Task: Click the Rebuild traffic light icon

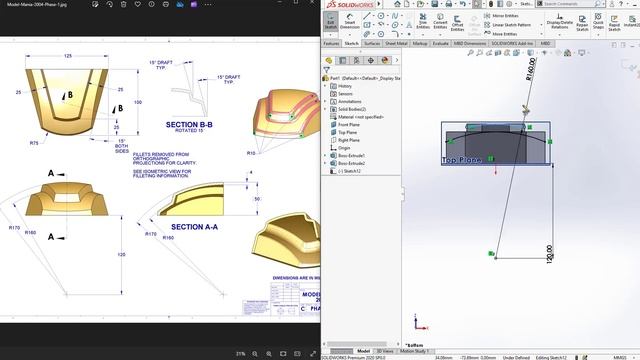Action: click(x=491, y=4)
